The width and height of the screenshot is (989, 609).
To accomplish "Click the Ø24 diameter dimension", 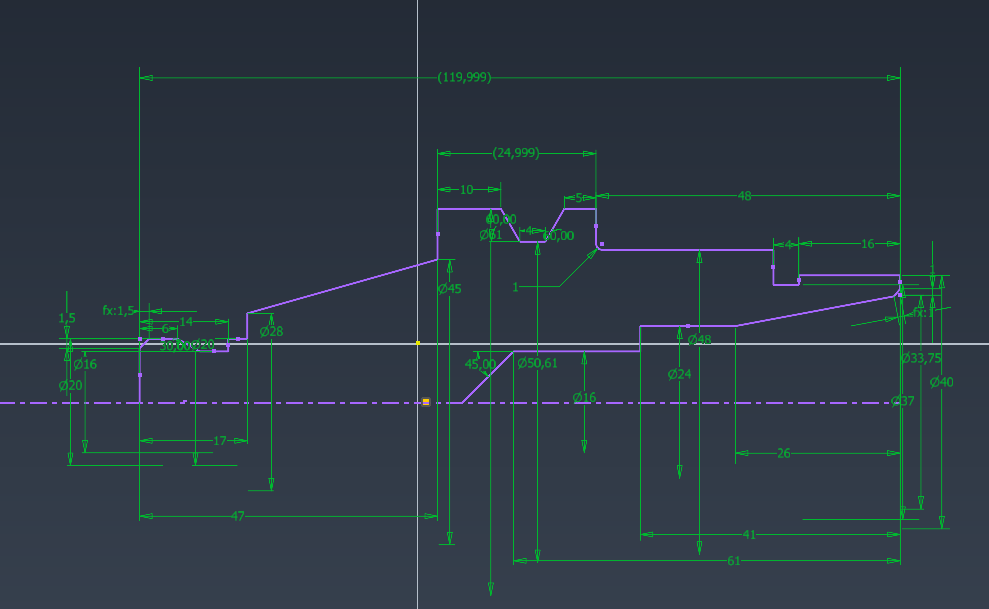I will [x=680, y=374].
